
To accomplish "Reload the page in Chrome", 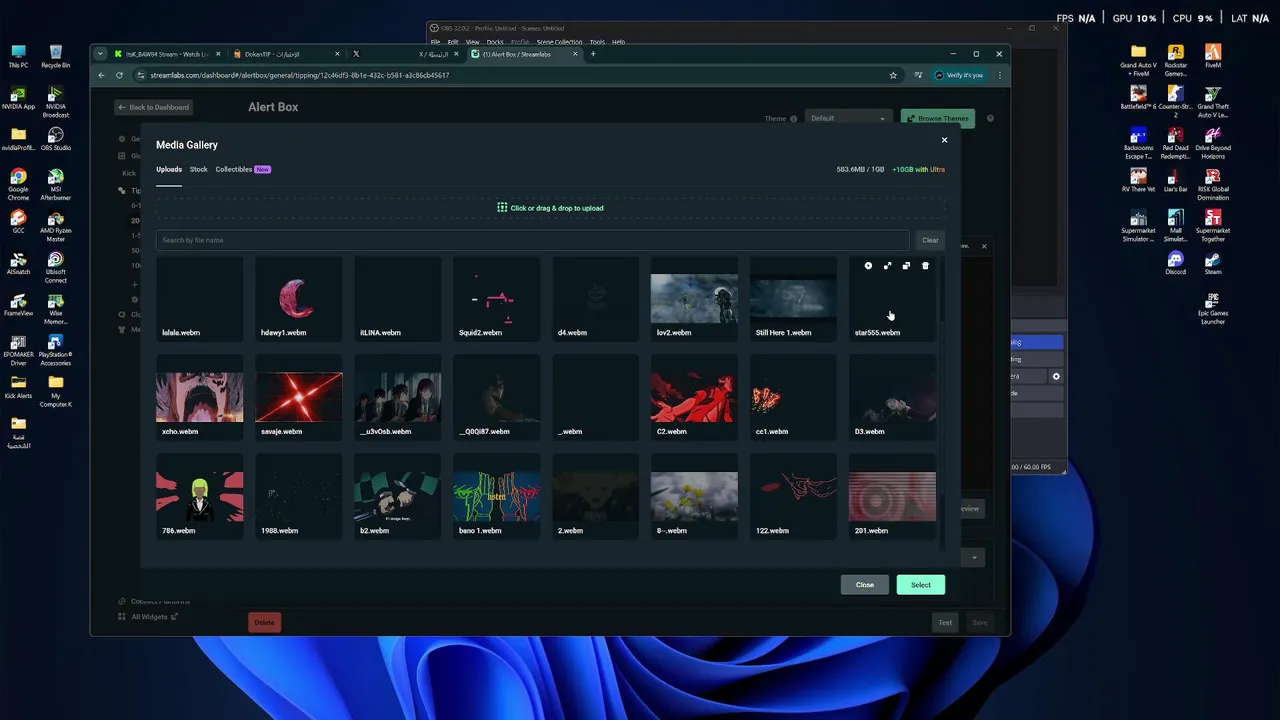I will point(119,75).
